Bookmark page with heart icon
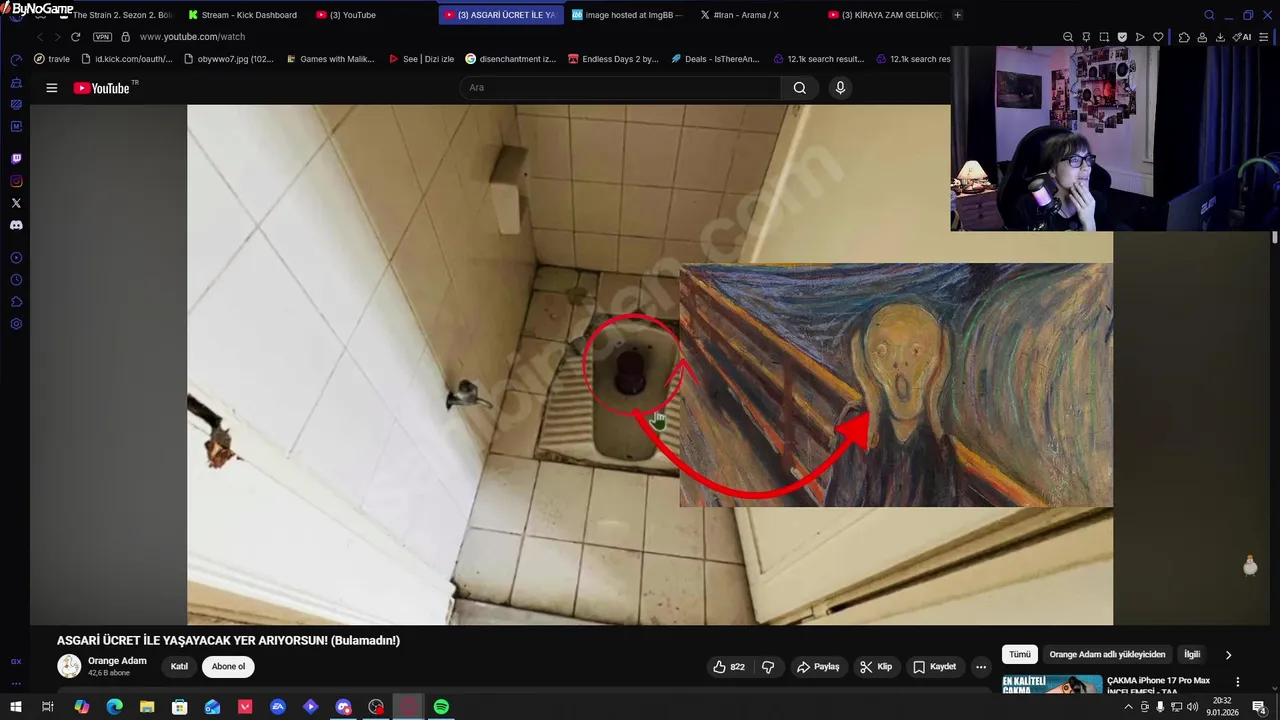This screenshot has height=720, width=1280. tap(1158, 37)
